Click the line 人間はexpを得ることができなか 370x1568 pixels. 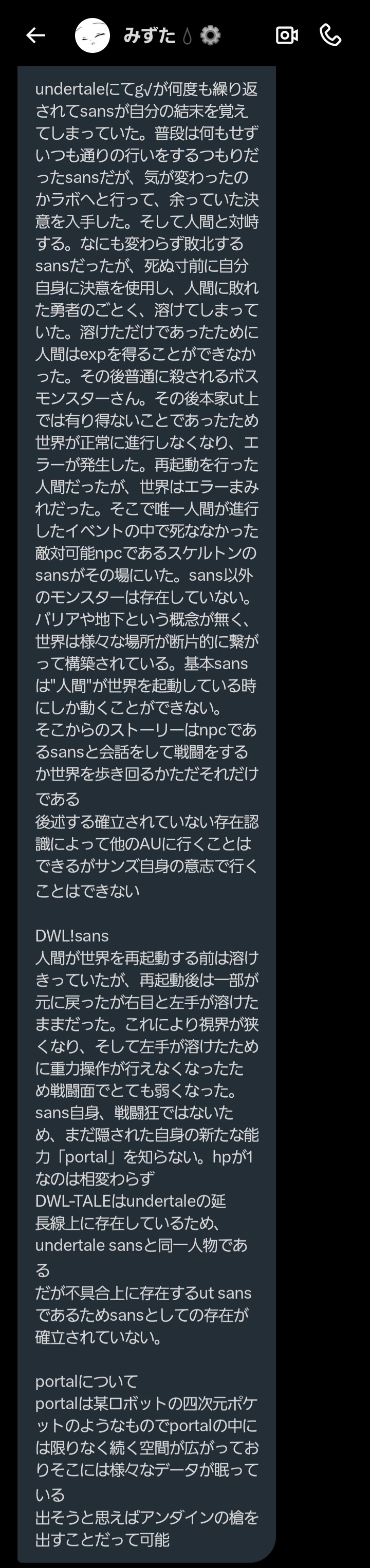(145, 354)
